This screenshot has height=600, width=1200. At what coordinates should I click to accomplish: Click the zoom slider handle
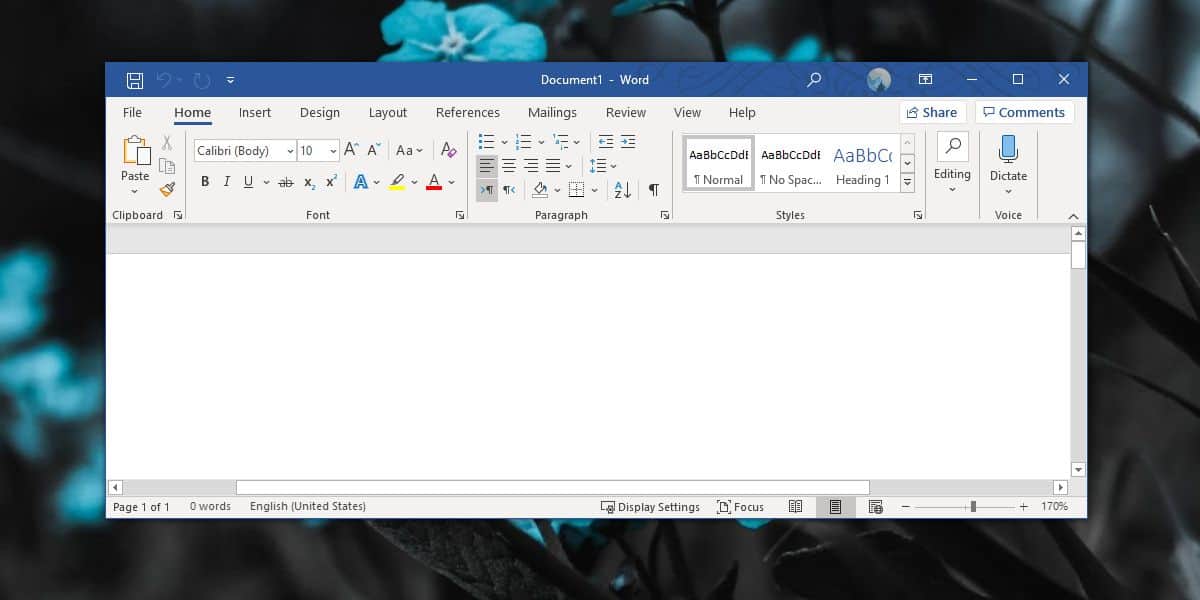click(973, 507)
